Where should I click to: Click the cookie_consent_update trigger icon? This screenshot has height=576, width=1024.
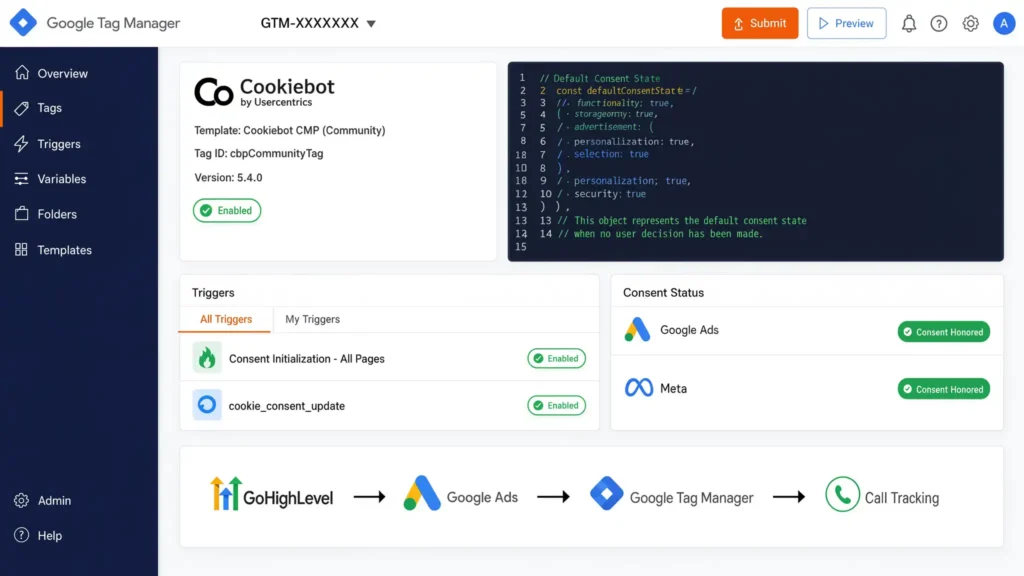(207, 405)
